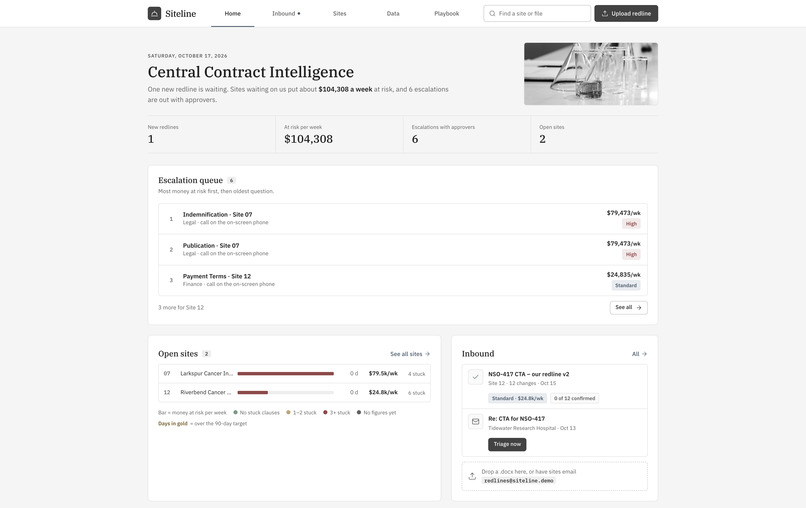Click the lab glassware header image
This screenshot has height=508, width=806.
click(x=591, y=74)
